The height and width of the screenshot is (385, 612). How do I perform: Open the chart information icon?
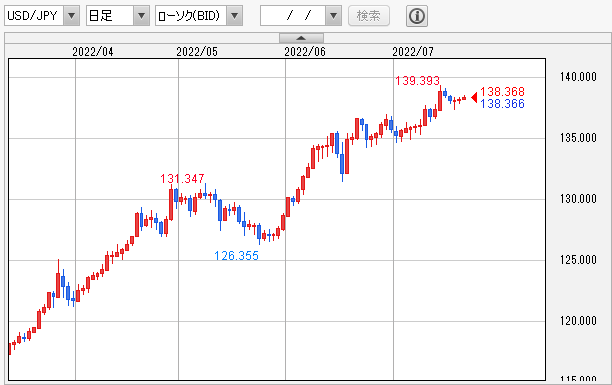coord(417,16)
